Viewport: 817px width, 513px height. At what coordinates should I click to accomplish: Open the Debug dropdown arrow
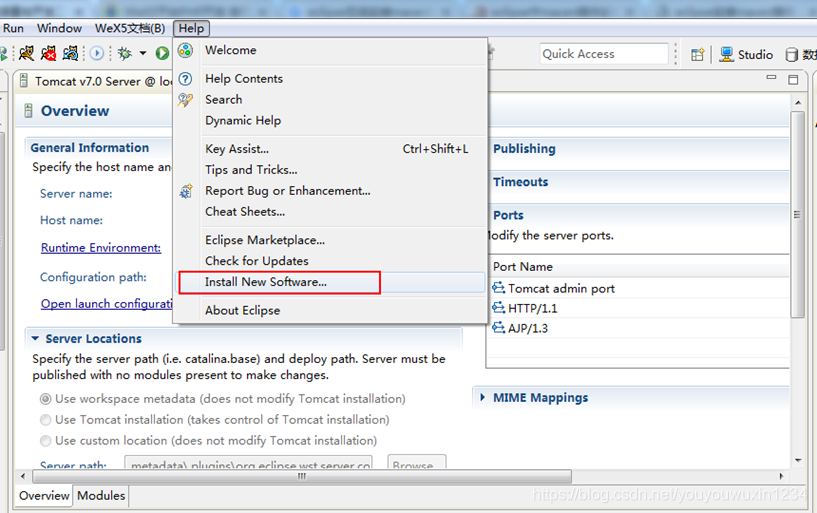click(x=143, y=53)
